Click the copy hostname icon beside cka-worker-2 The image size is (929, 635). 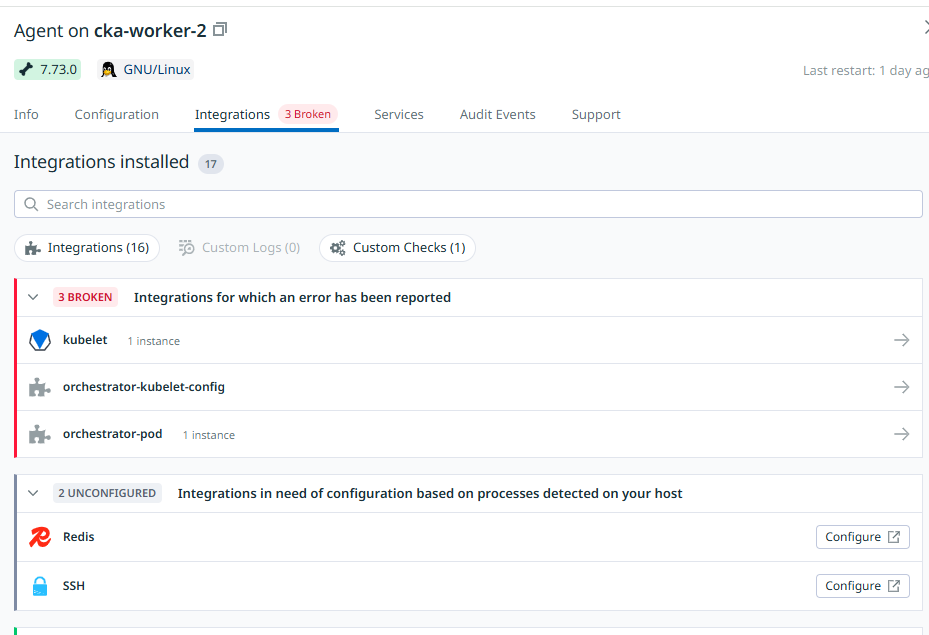220,31
